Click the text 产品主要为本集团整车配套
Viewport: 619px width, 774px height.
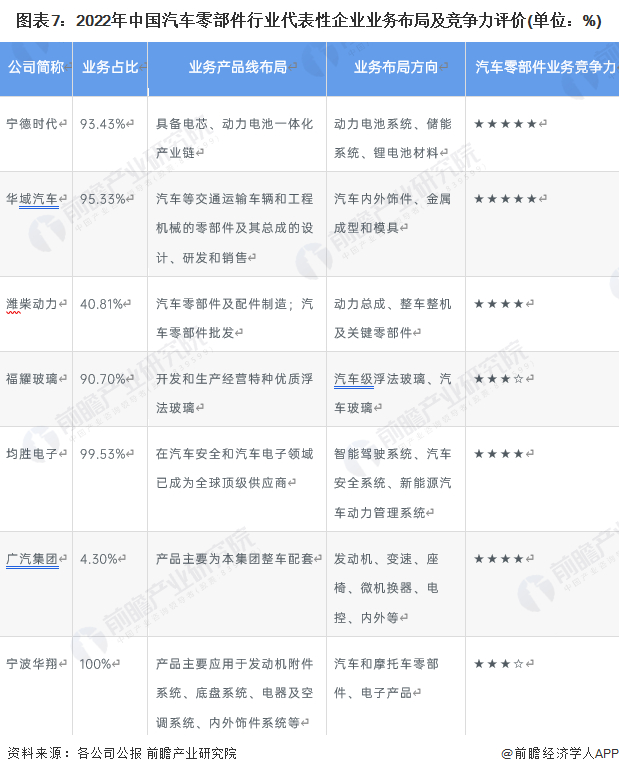point(234,559)
